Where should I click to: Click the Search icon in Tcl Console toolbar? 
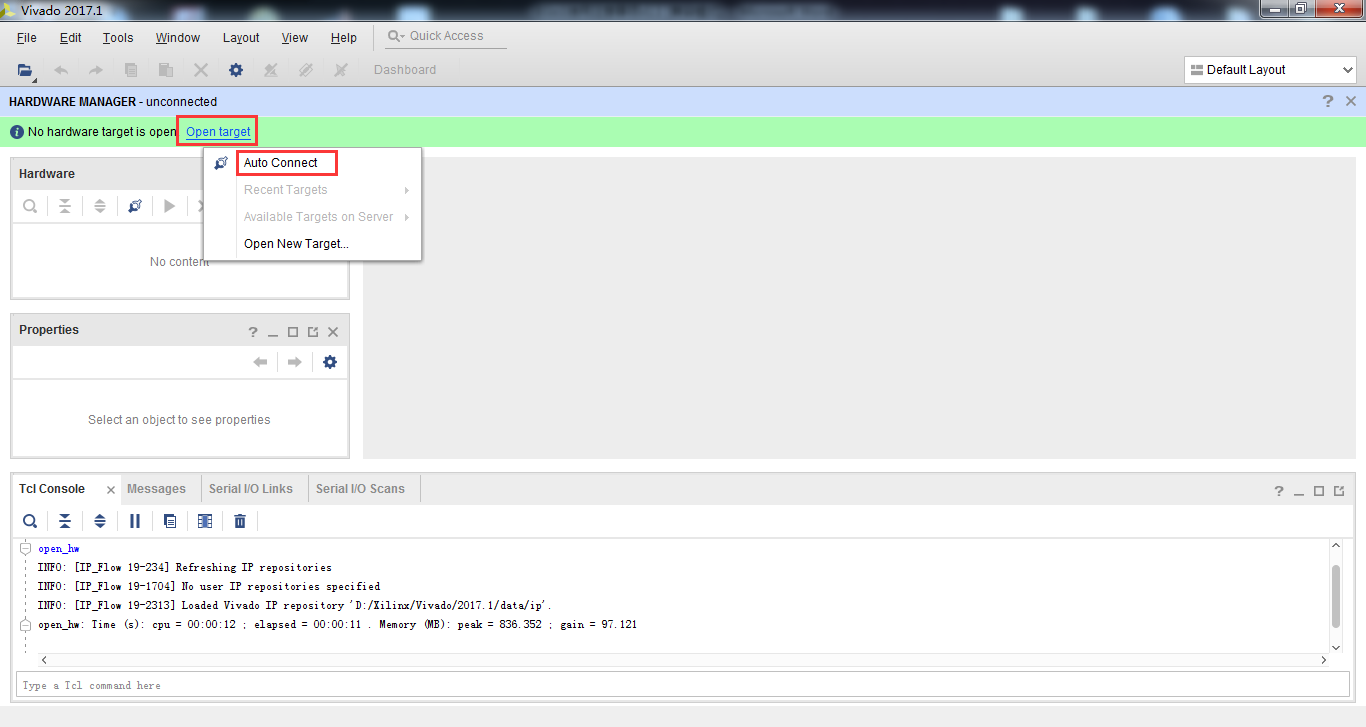[x=31, y=521]
